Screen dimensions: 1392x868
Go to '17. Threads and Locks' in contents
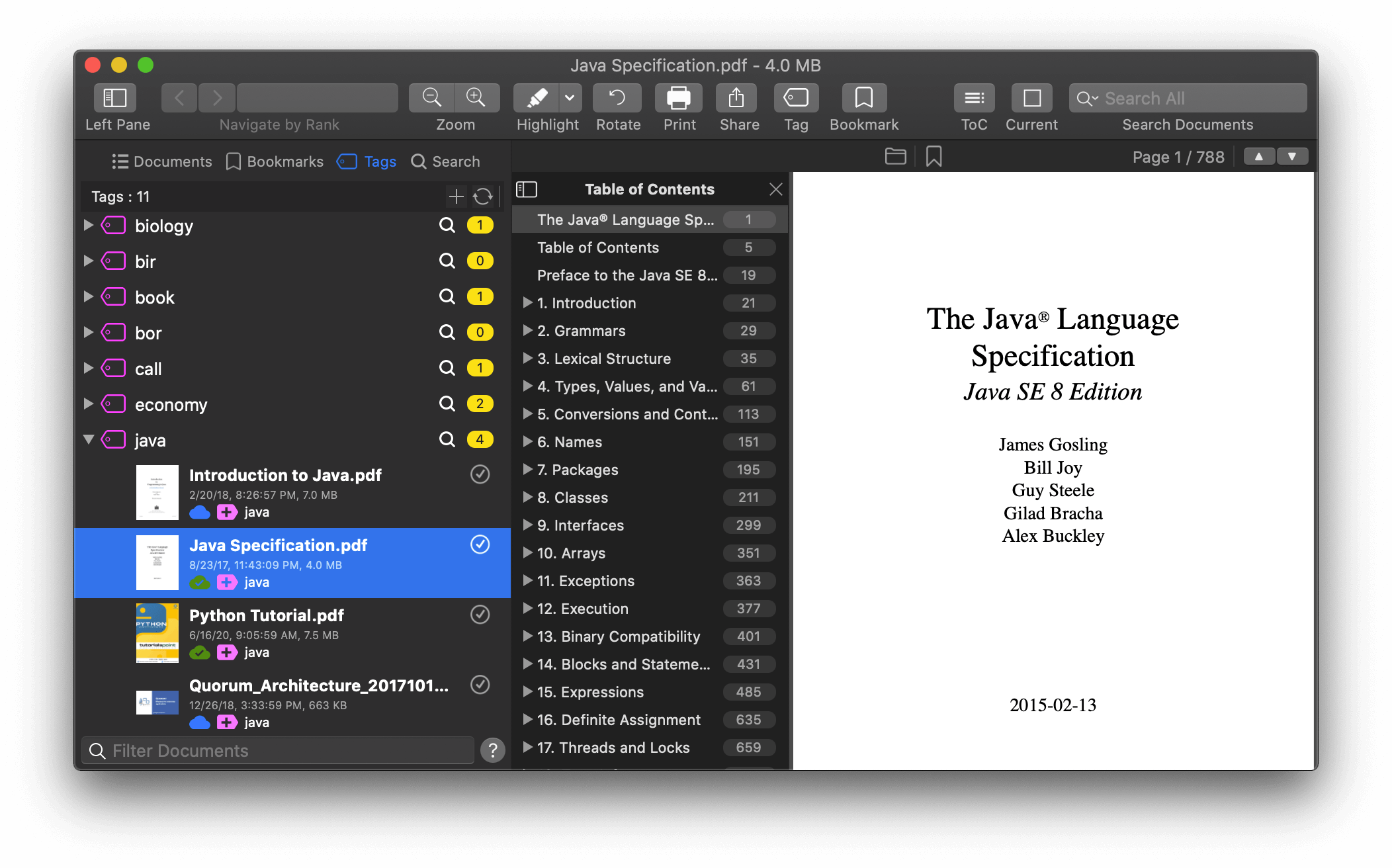tap(650, 748)
